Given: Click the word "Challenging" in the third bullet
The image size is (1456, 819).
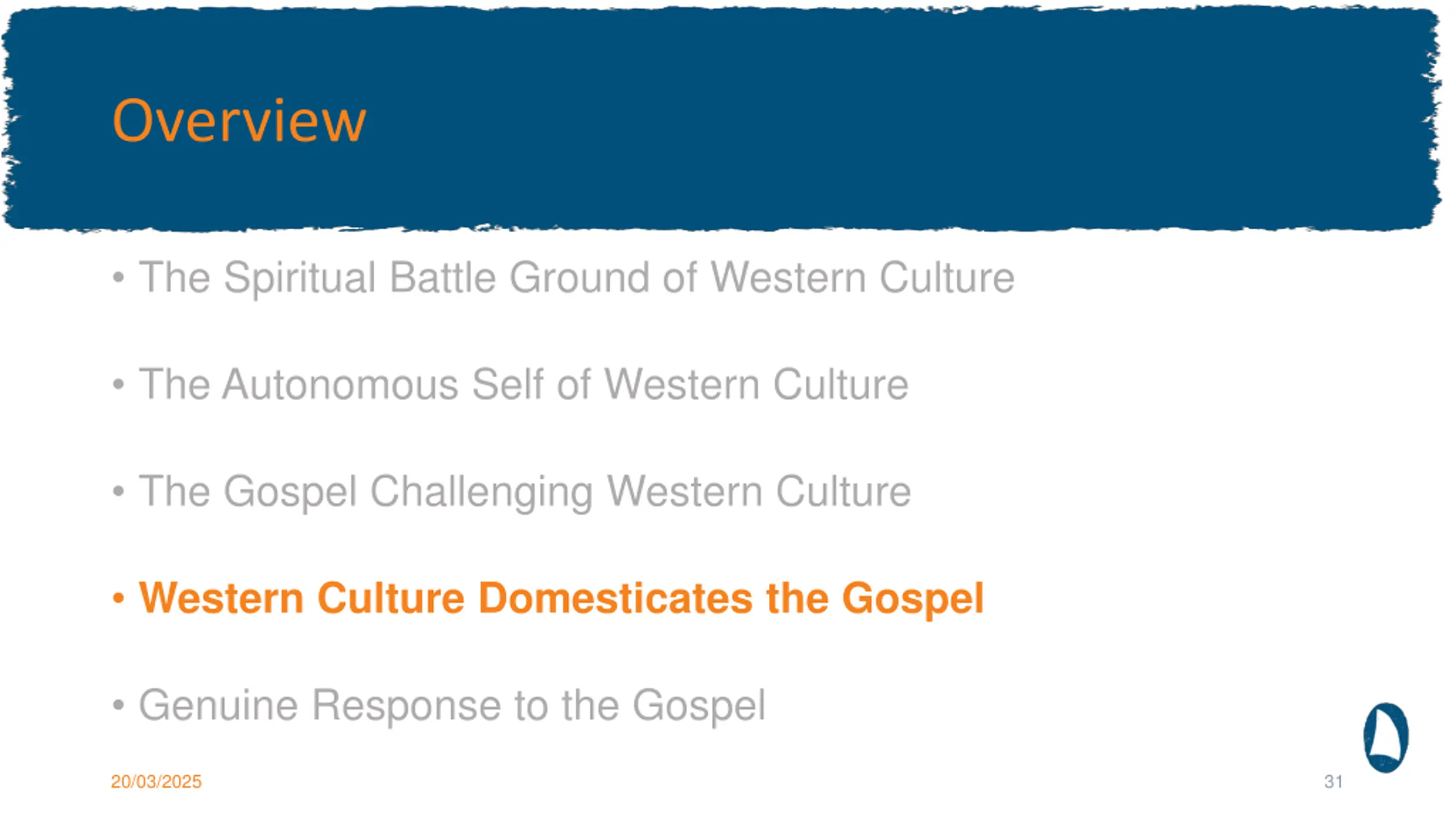Looking at the screenshot, I should point(482,493).
